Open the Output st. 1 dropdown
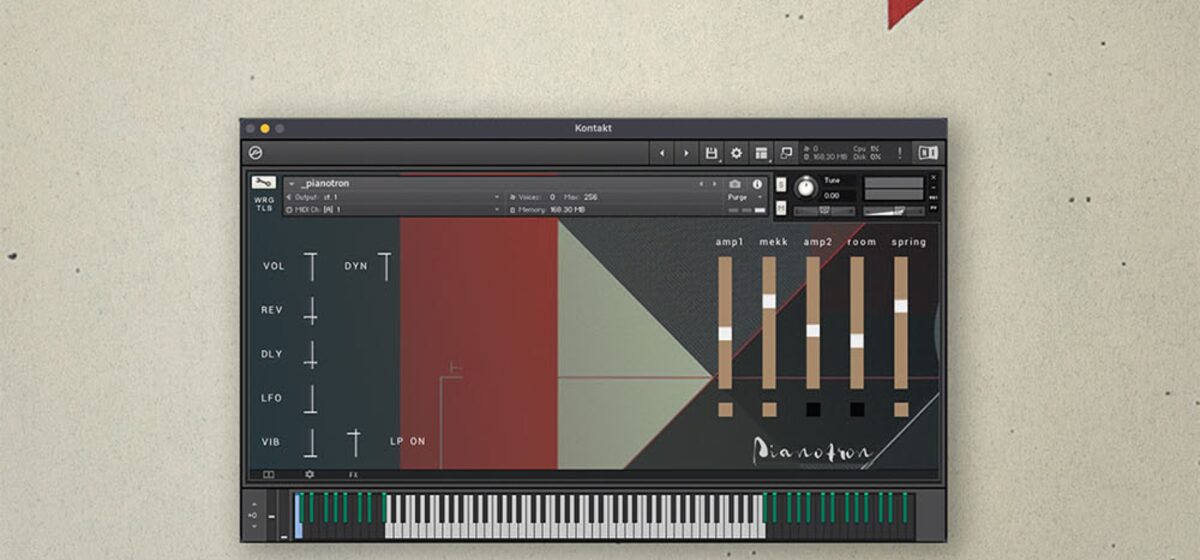Screen dimensions: 1200x560 [394, 197]
